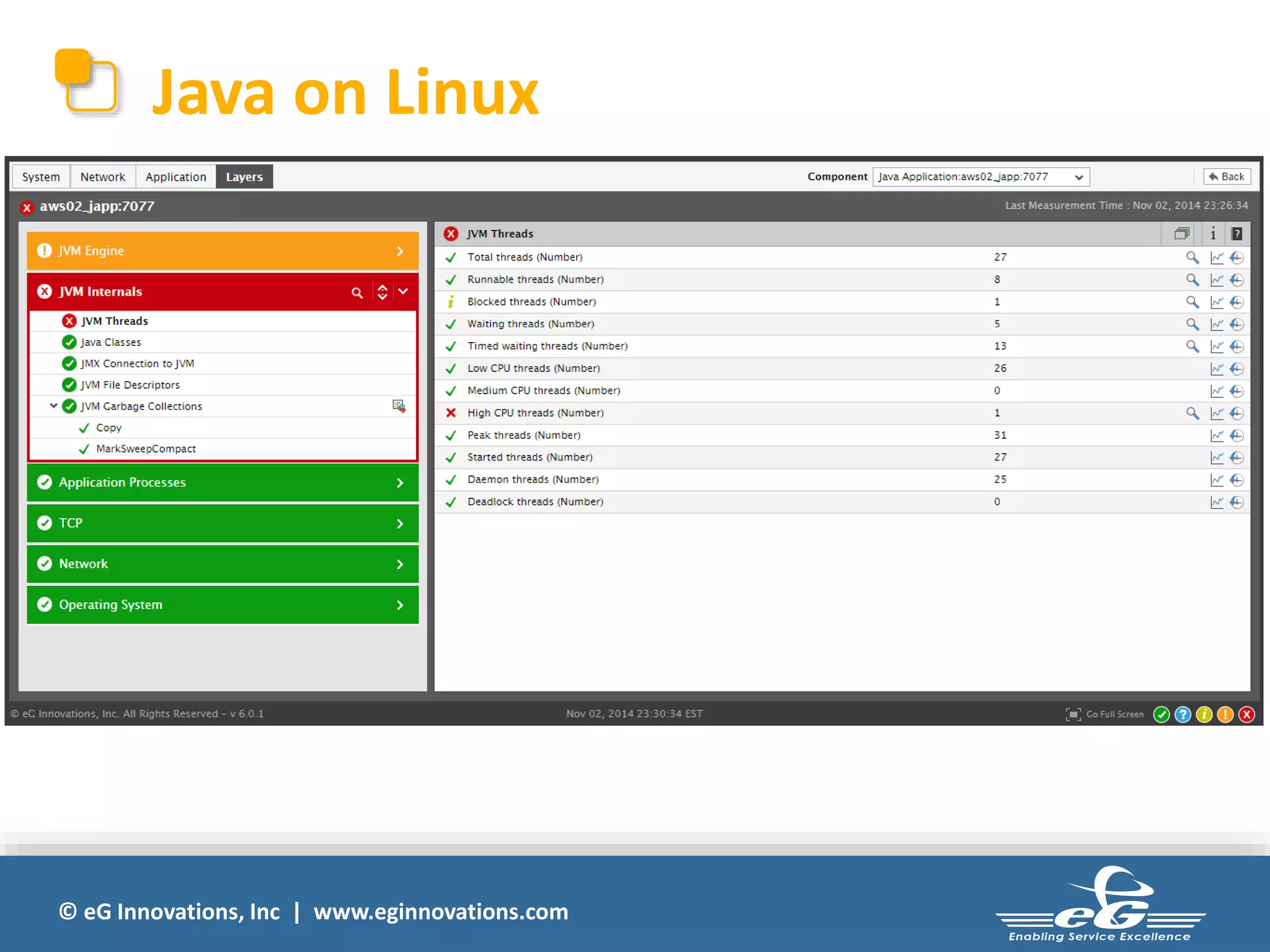Switch to the System tab
This screenshot has width=1270, height=952.
click(x=41, y=177)
